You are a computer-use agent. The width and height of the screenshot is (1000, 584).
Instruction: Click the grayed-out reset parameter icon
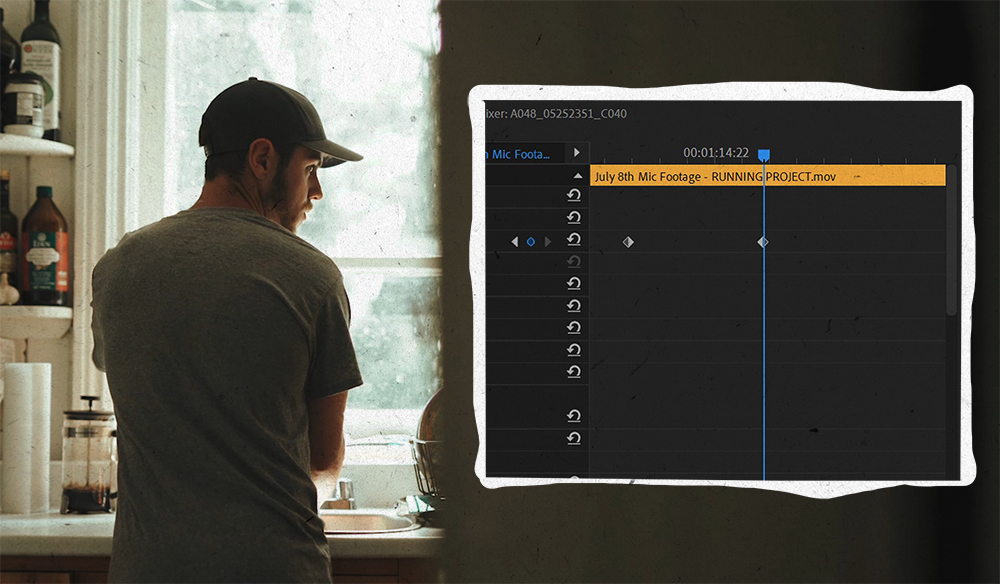[573, 259]
